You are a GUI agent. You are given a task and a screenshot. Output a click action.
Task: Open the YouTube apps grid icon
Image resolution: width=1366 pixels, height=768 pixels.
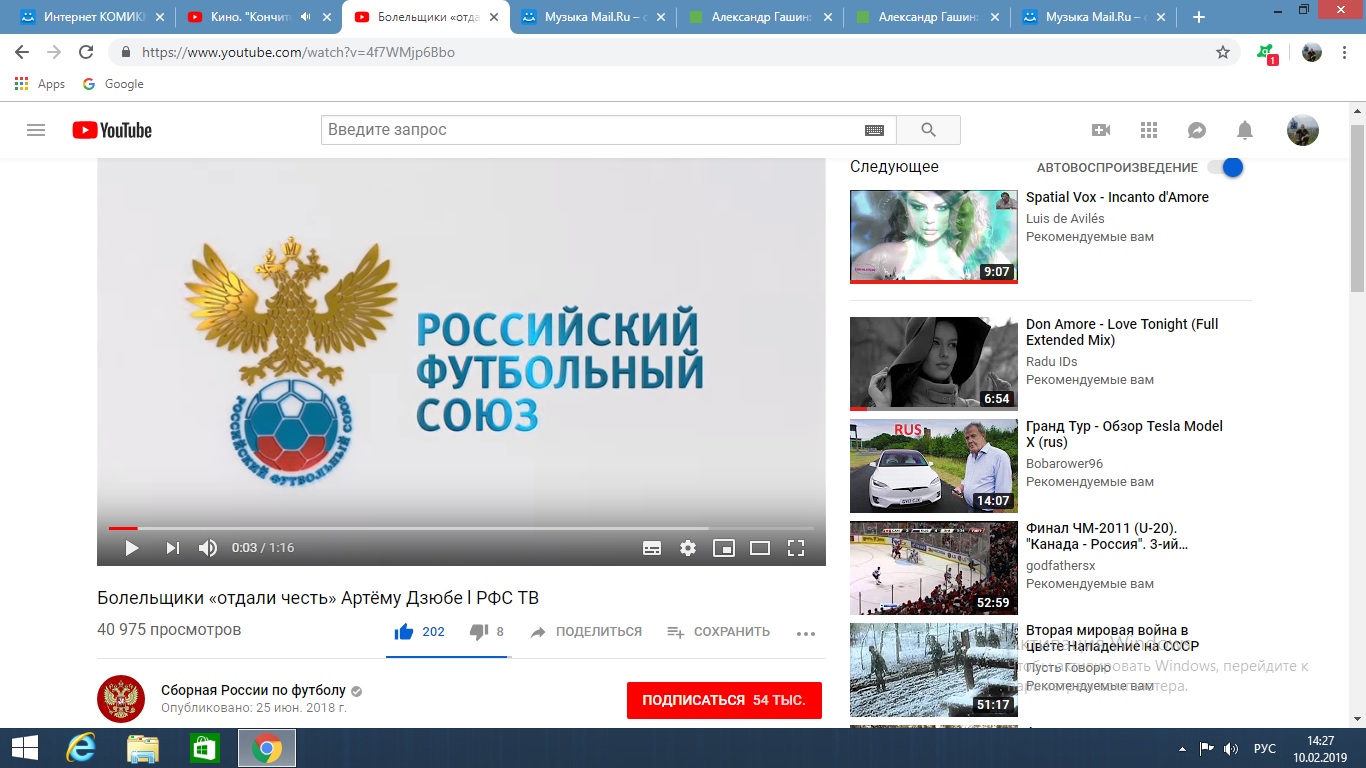(1149, 130)
